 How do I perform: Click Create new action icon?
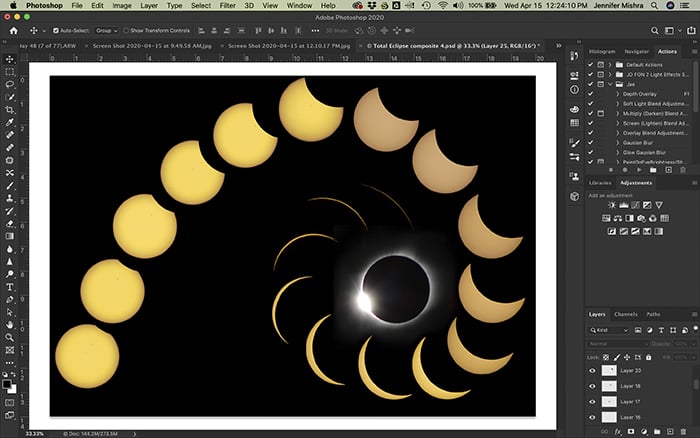click(668, 170)
